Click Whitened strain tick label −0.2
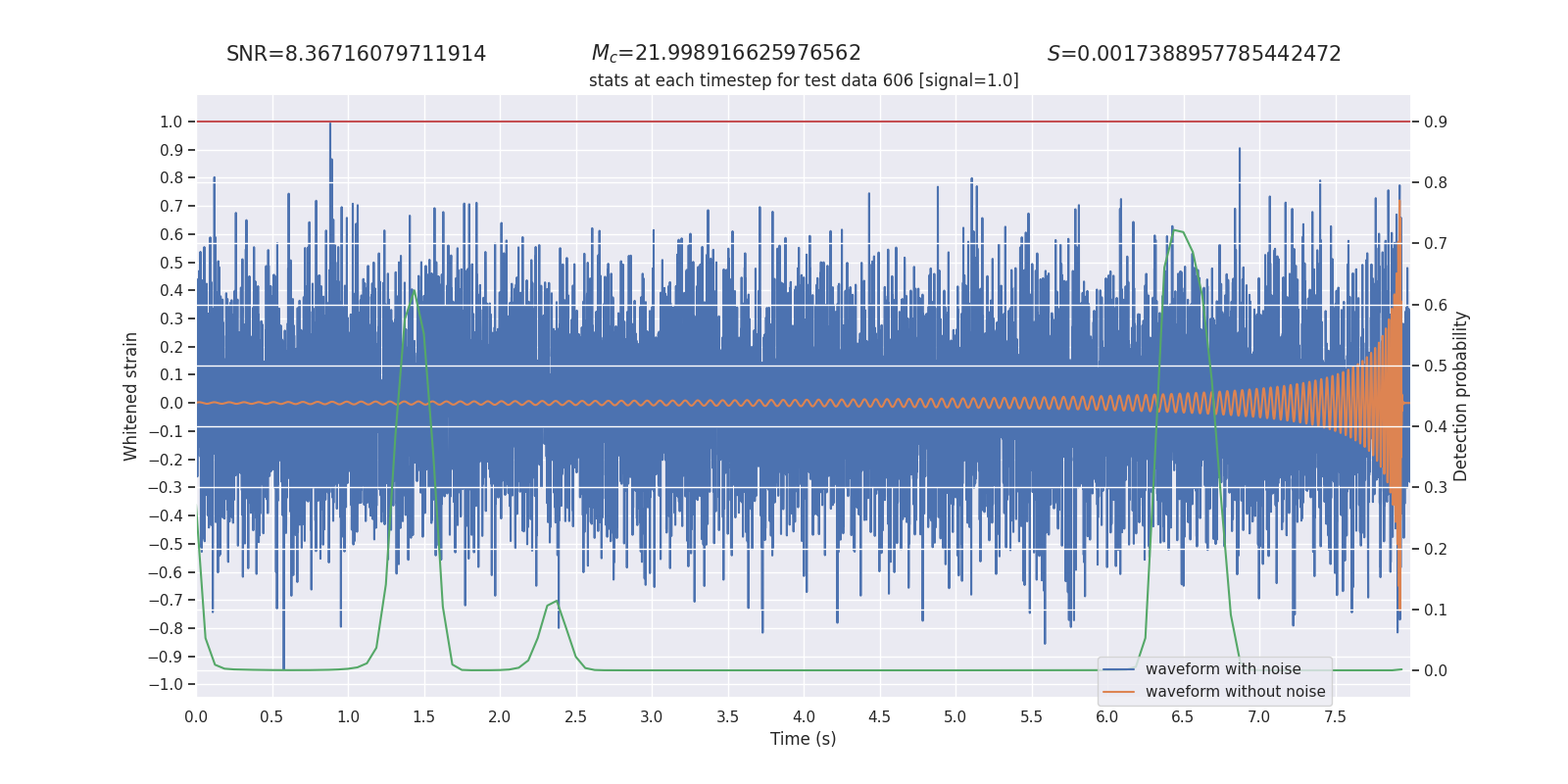The width and height of the screenshot is (1568, 784). tap(166, 460)
